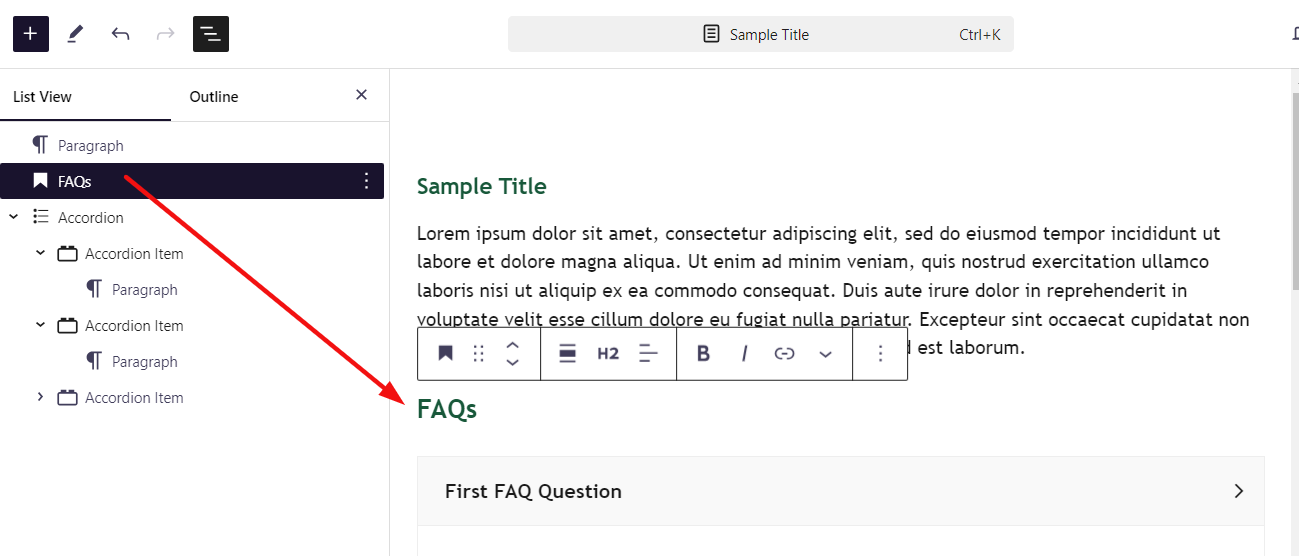1299x556 pixels.
Task: Collapse the Accordion block in List View
Action: (14, 217)
